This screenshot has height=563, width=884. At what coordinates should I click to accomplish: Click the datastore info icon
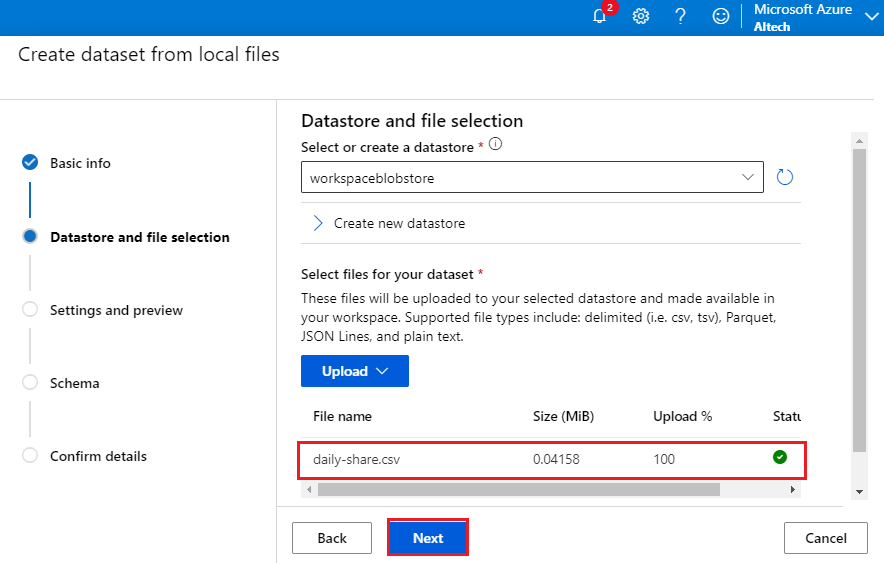(496, 144)
